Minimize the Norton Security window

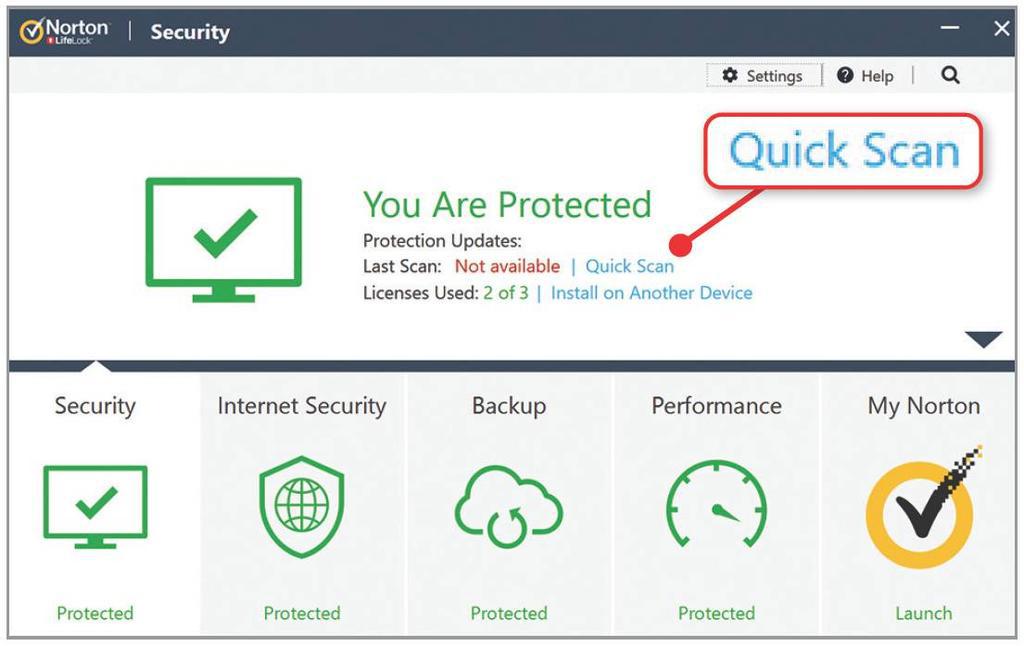click(950, 27)
